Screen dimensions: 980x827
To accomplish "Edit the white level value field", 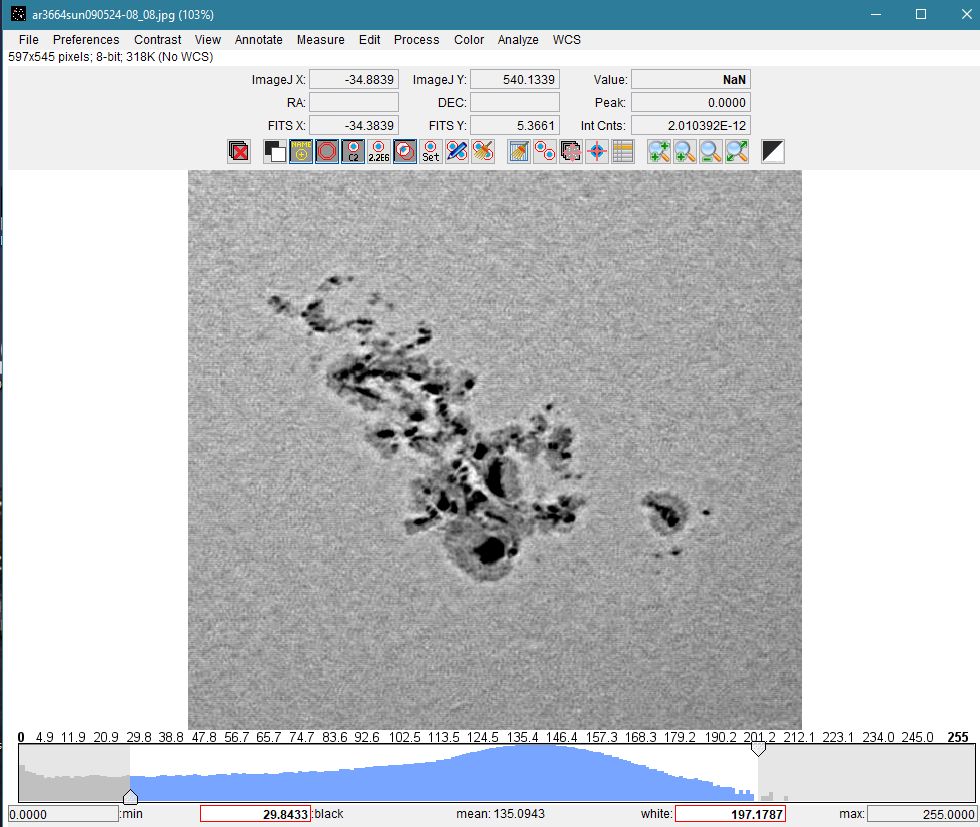I will [733, 813].
